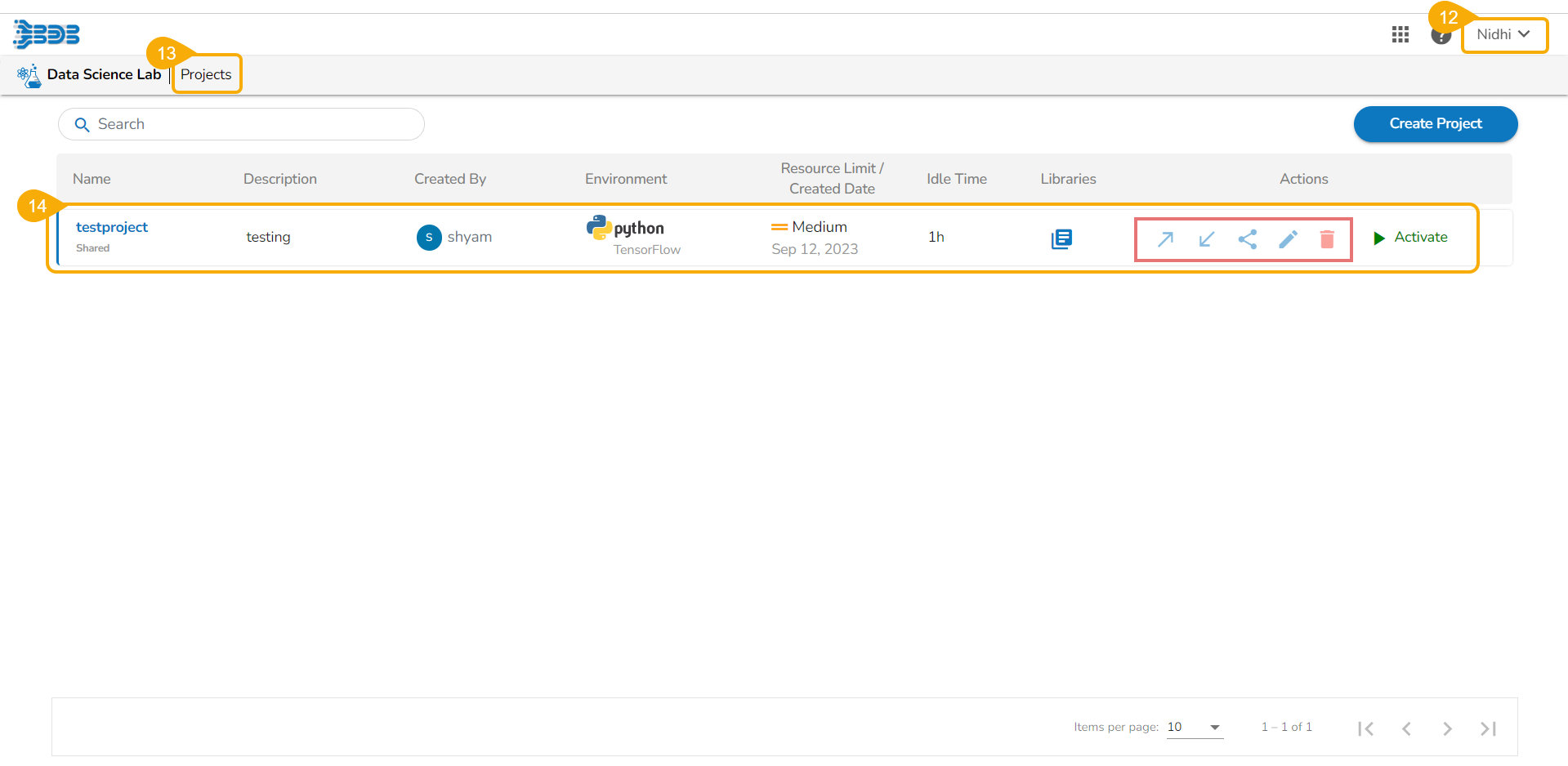Edit testproject with the pencil icon
1568x766 pixels.
(x=1288, y=238)
